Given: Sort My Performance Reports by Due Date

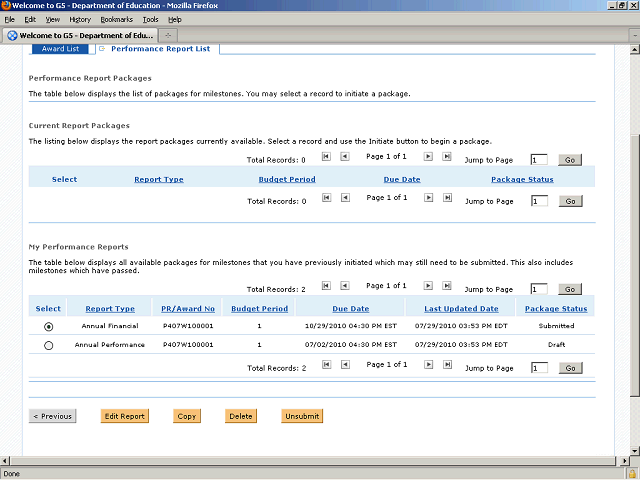Looking at the screenshot, I should (x=350, y=309).
